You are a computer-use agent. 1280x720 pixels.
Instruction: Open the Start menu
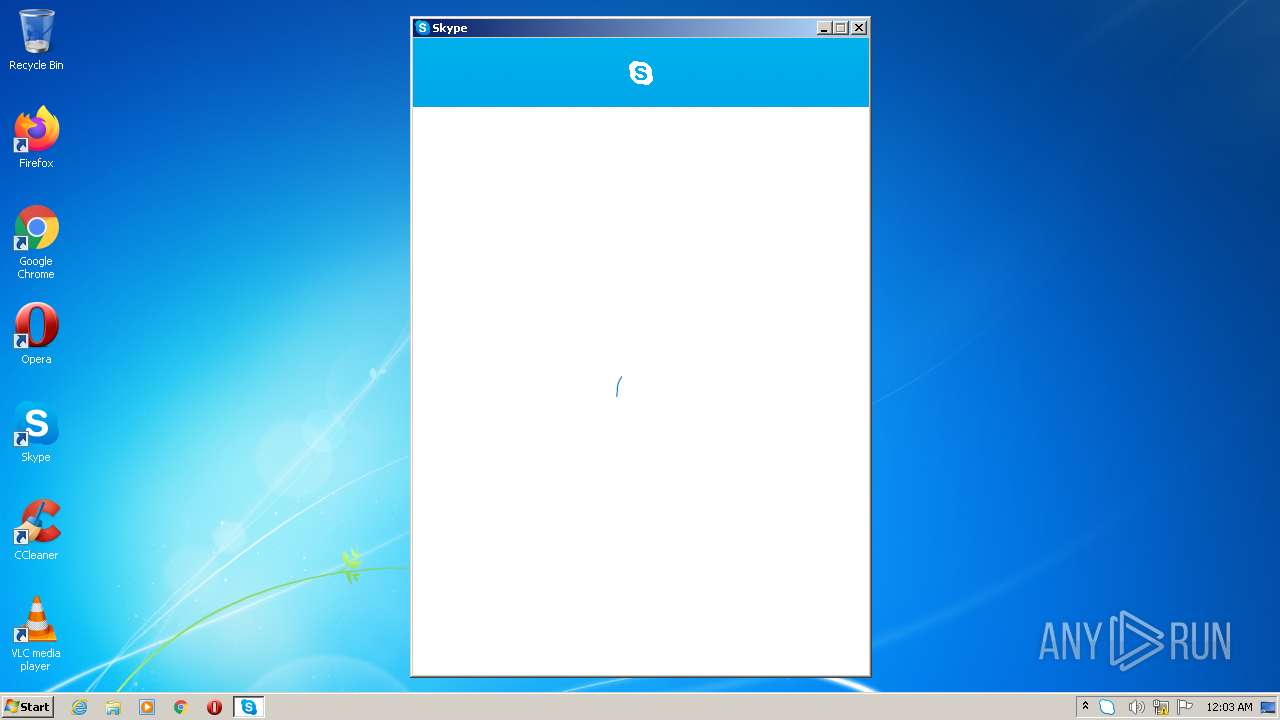coord(27,707)
